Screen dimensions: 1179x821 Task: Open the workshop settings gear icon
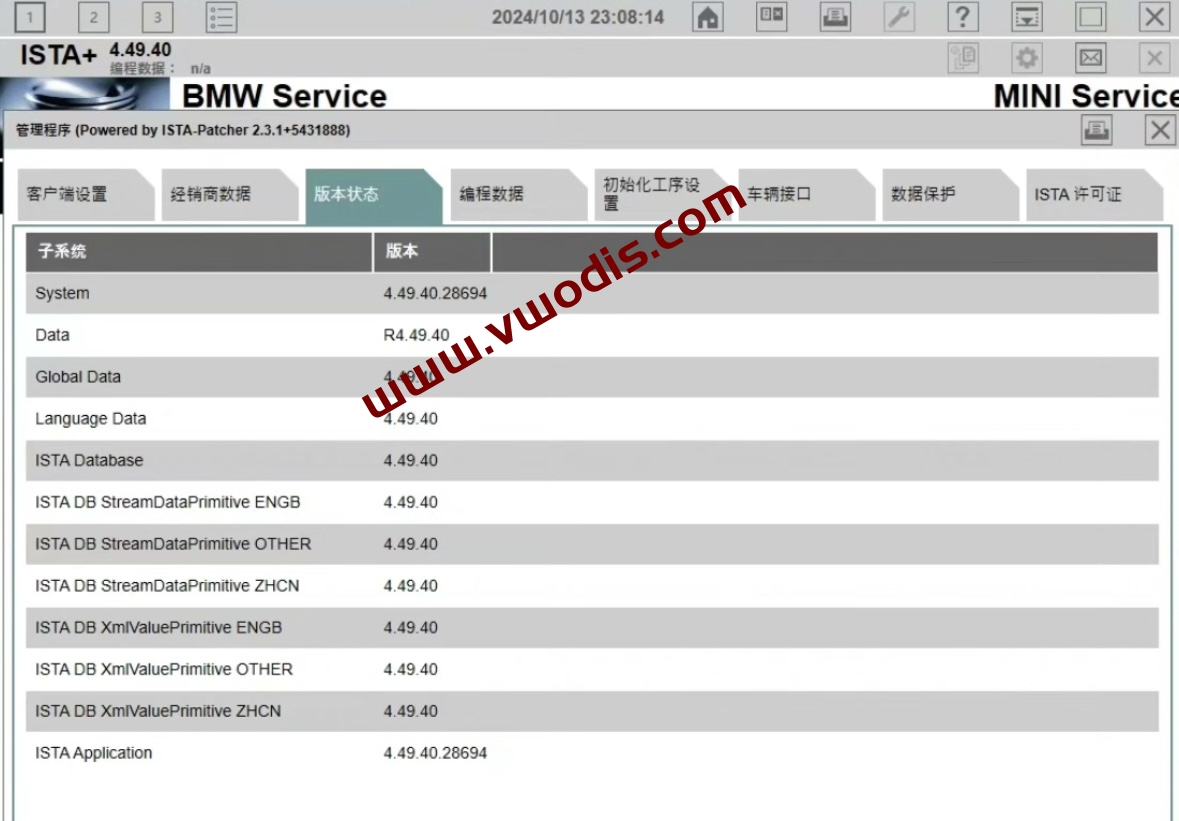point(1027,57)
